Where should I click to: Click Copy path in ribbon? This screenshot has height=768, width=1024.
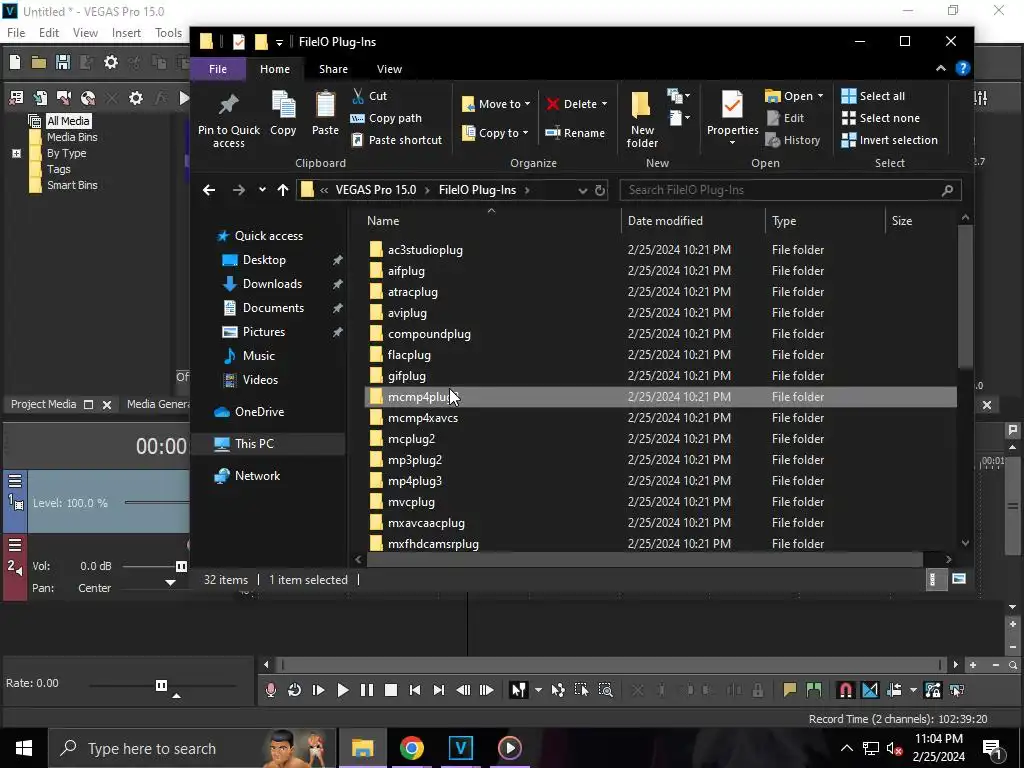(386, 118)
